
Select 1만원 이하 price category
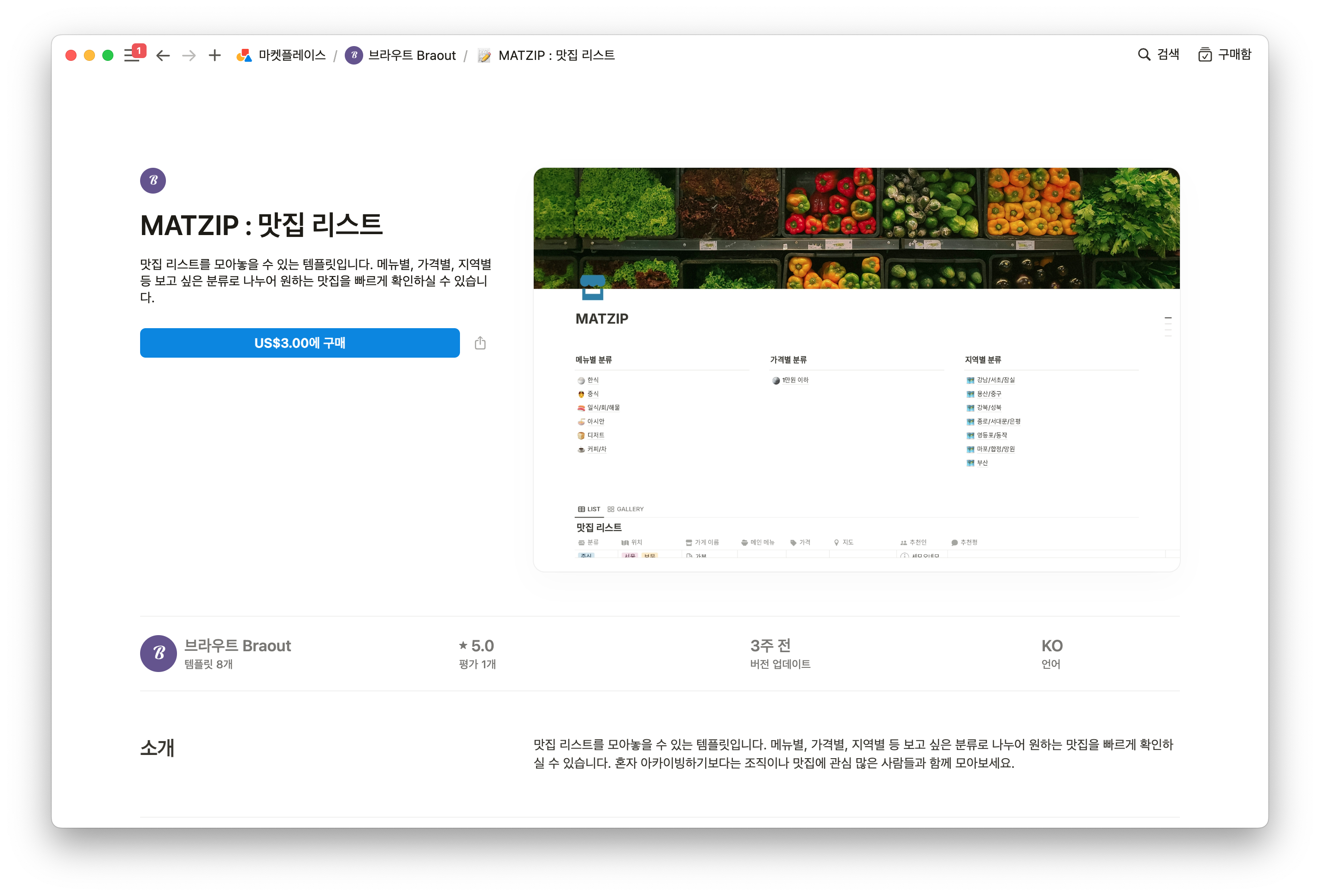click(790, 380)
